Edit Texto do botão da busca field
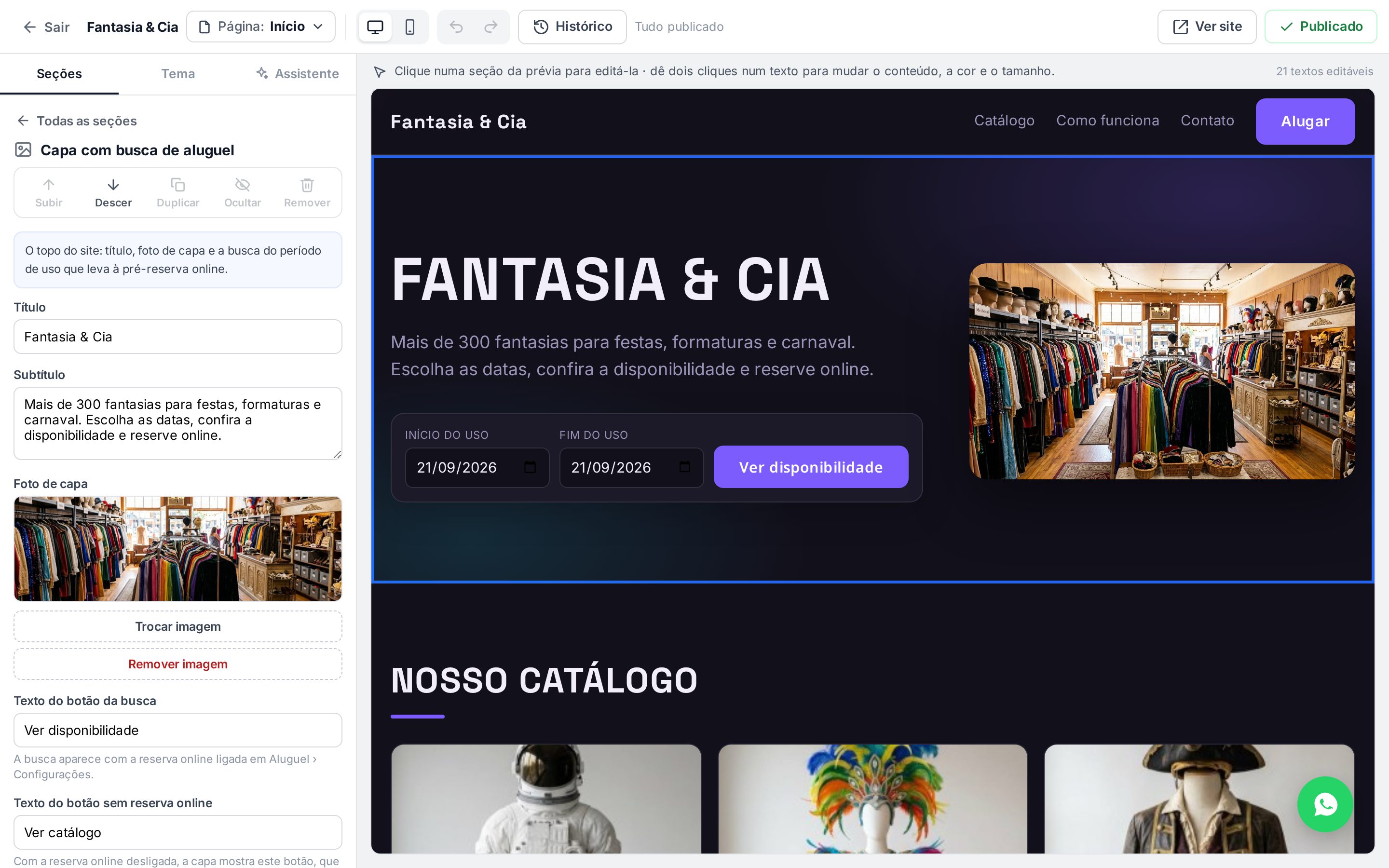This screenshot has height=868, width=1389. [x=178, y=730]
